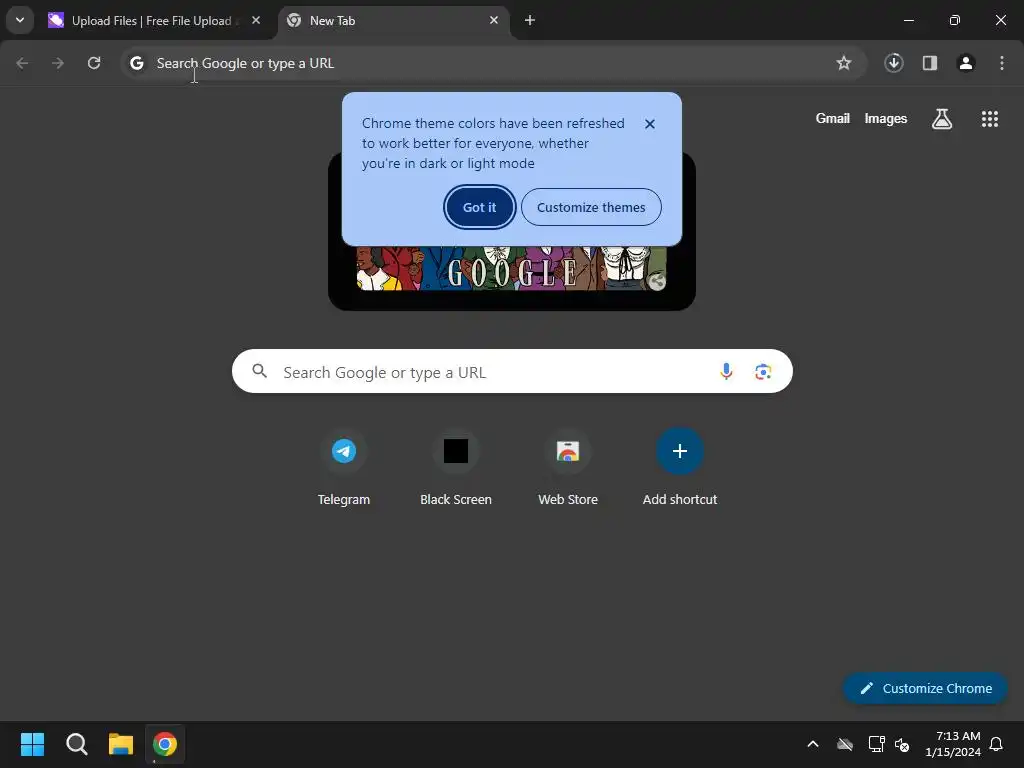This screenshot has height=768, width=1024.
Task: Click the Got it button
Action: coord(479,207)
